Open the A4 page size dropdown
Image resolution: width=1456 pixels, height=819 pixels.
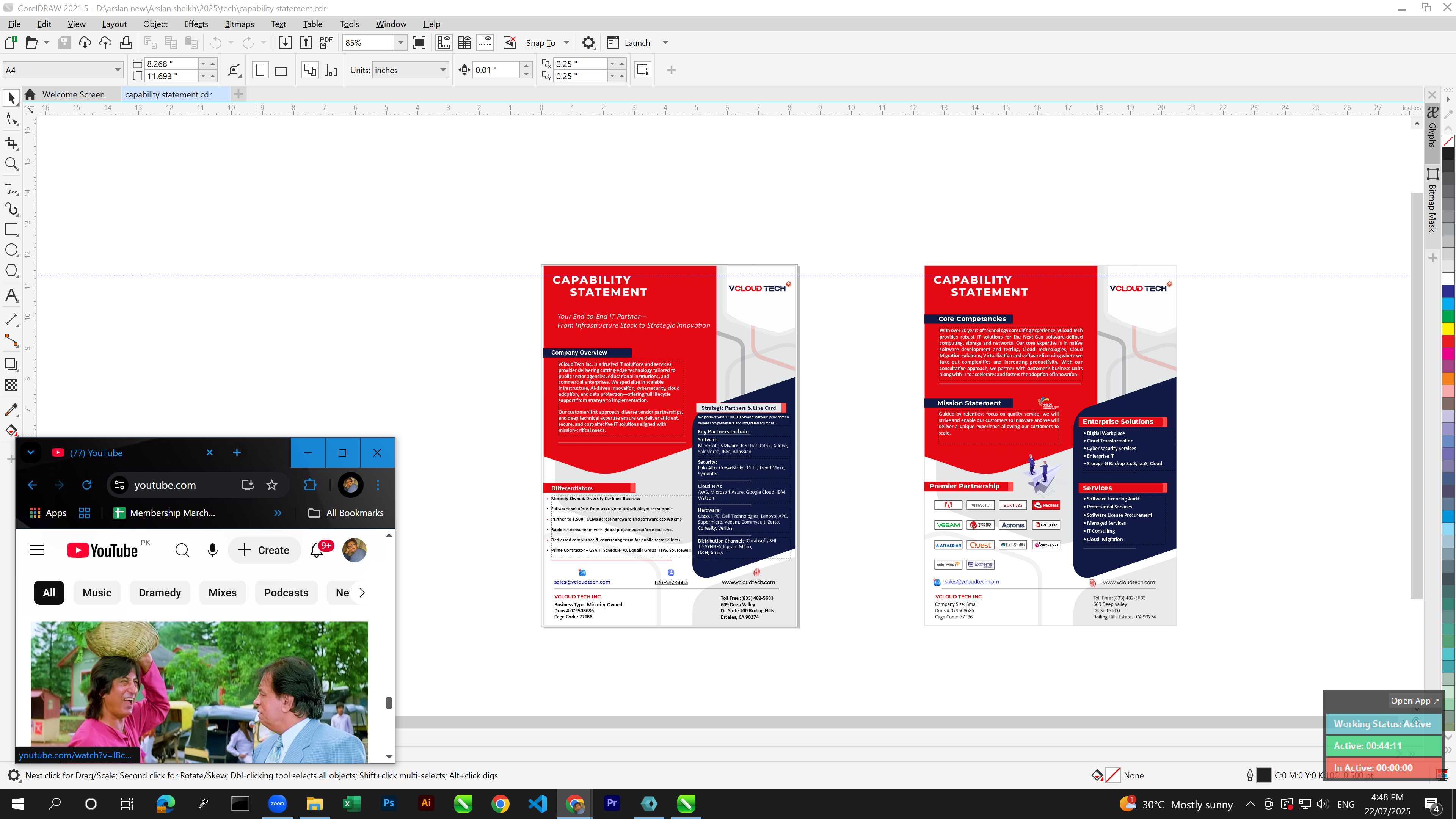point(118,70)
